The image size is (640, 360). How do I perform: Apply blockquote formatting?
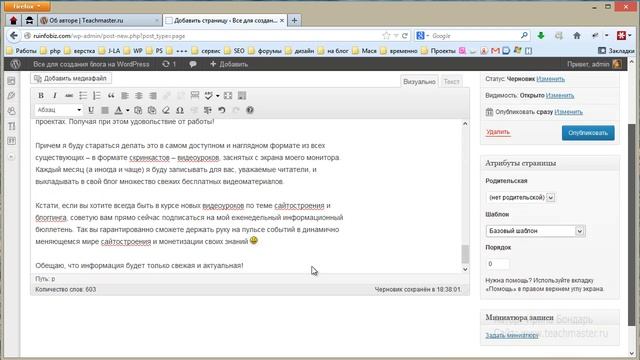pyautogui.click(x=111, y=96)
